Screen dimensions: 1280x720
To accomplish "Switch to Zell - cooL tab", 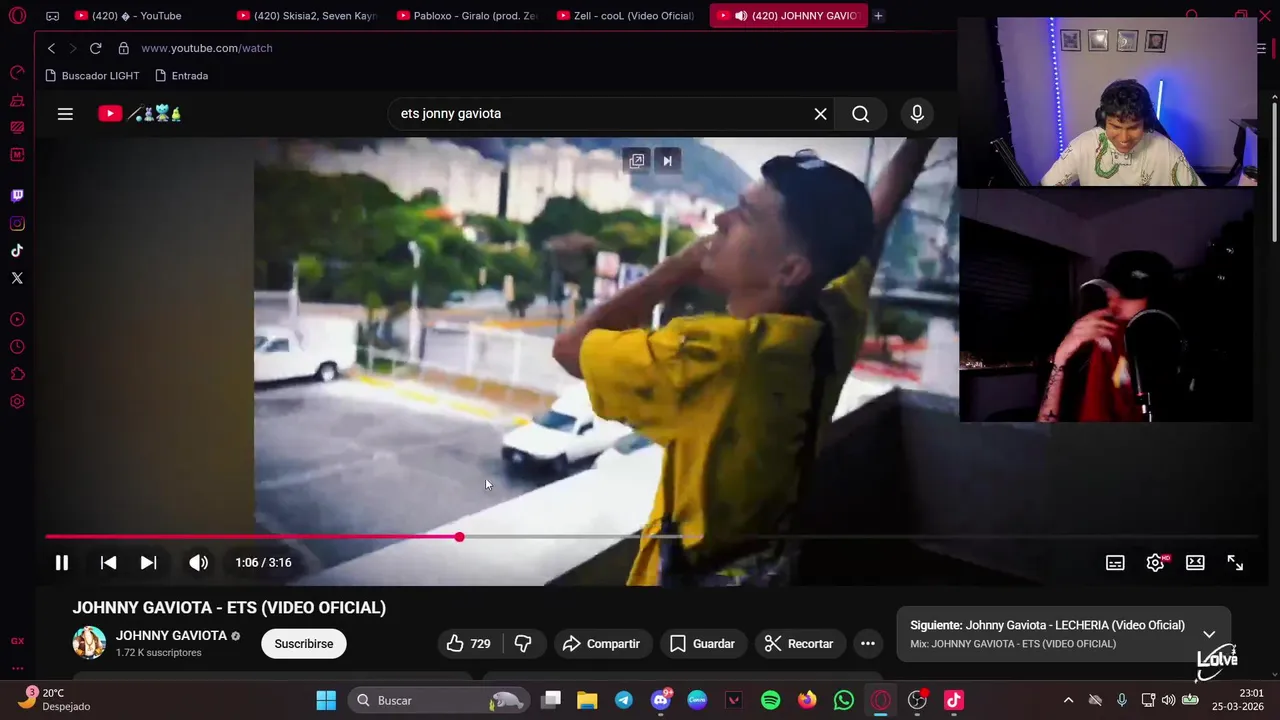I will pos(627,16).
